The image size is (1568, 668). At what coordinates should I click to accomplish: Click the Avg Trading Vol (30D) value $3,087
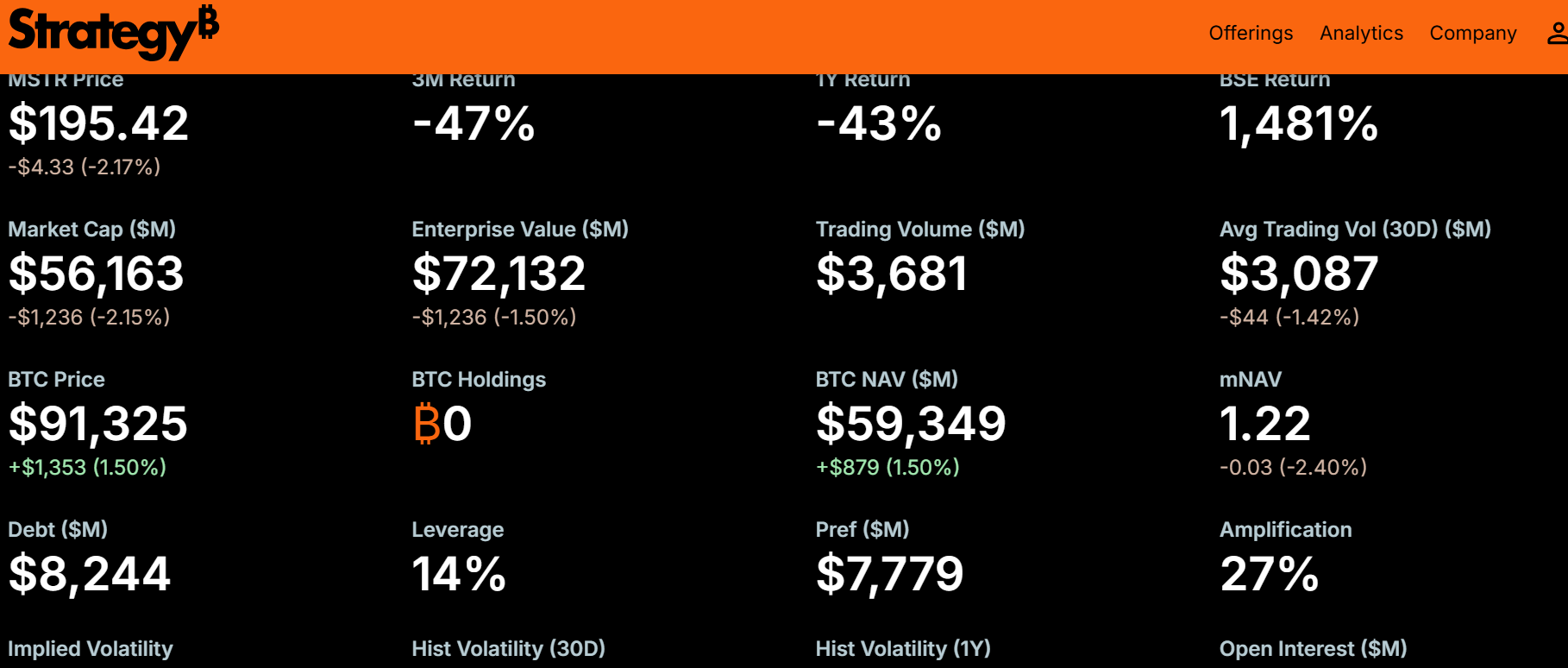pyautogui.click(x=1298, y=274)
